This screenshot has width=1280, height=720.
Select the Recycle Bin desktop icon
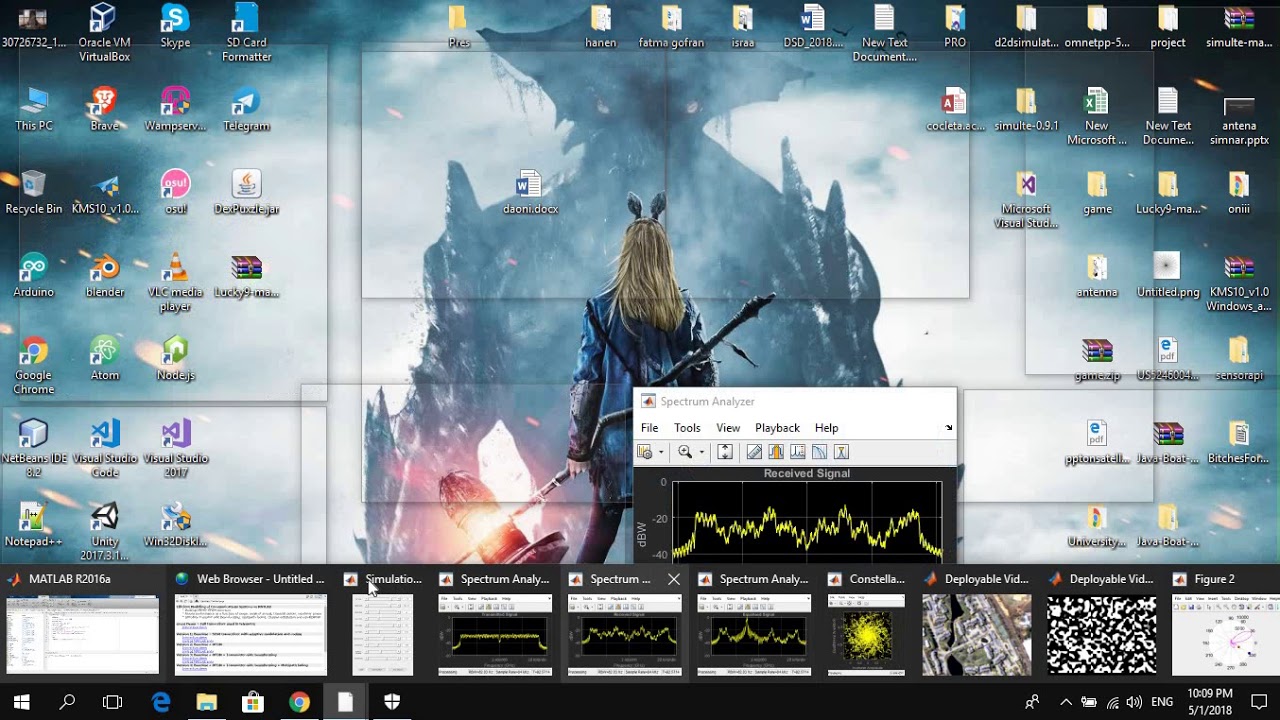pyautogui.click(x=34, y=192)
